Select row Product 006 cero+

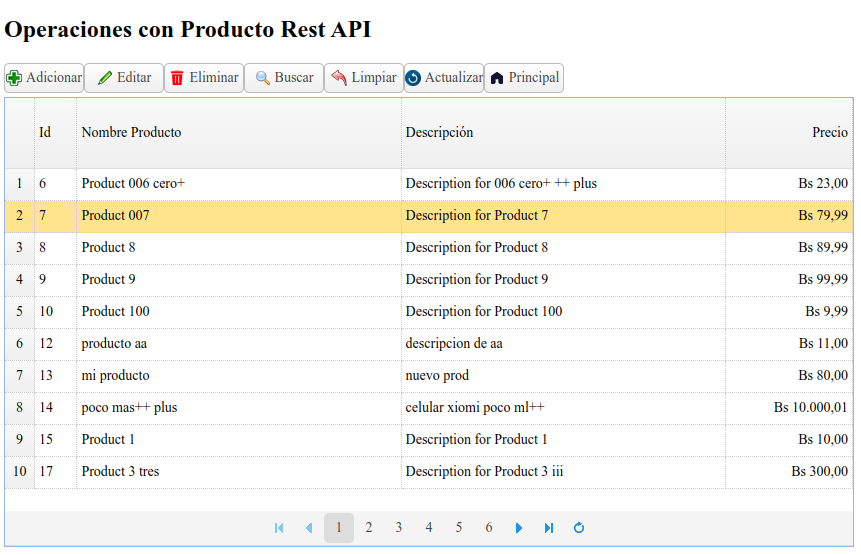coord(429,184)
